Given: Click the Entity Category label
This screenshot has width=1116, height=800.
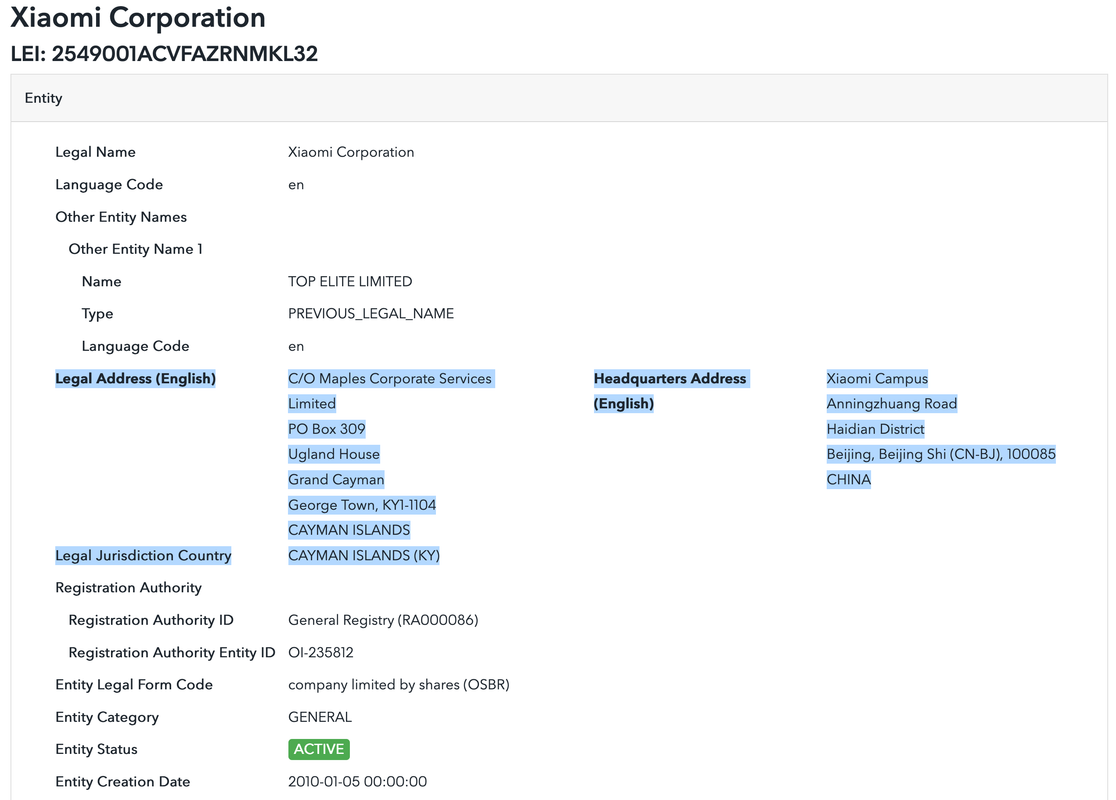Looking at the screenshot, I should (107, 717).
